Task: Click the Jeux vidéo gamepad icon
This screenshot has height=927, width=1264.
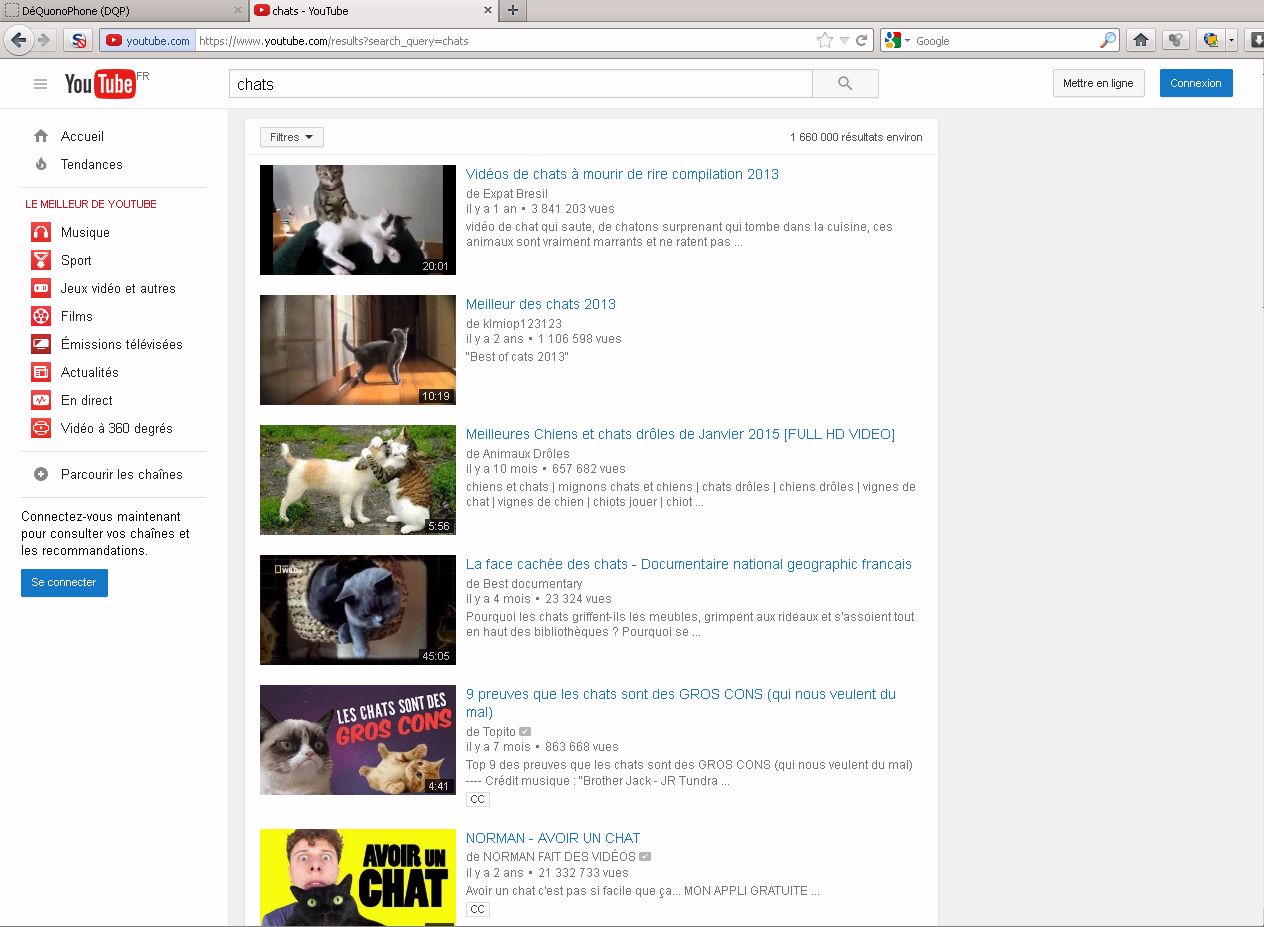Action: (x=41, y=288)
